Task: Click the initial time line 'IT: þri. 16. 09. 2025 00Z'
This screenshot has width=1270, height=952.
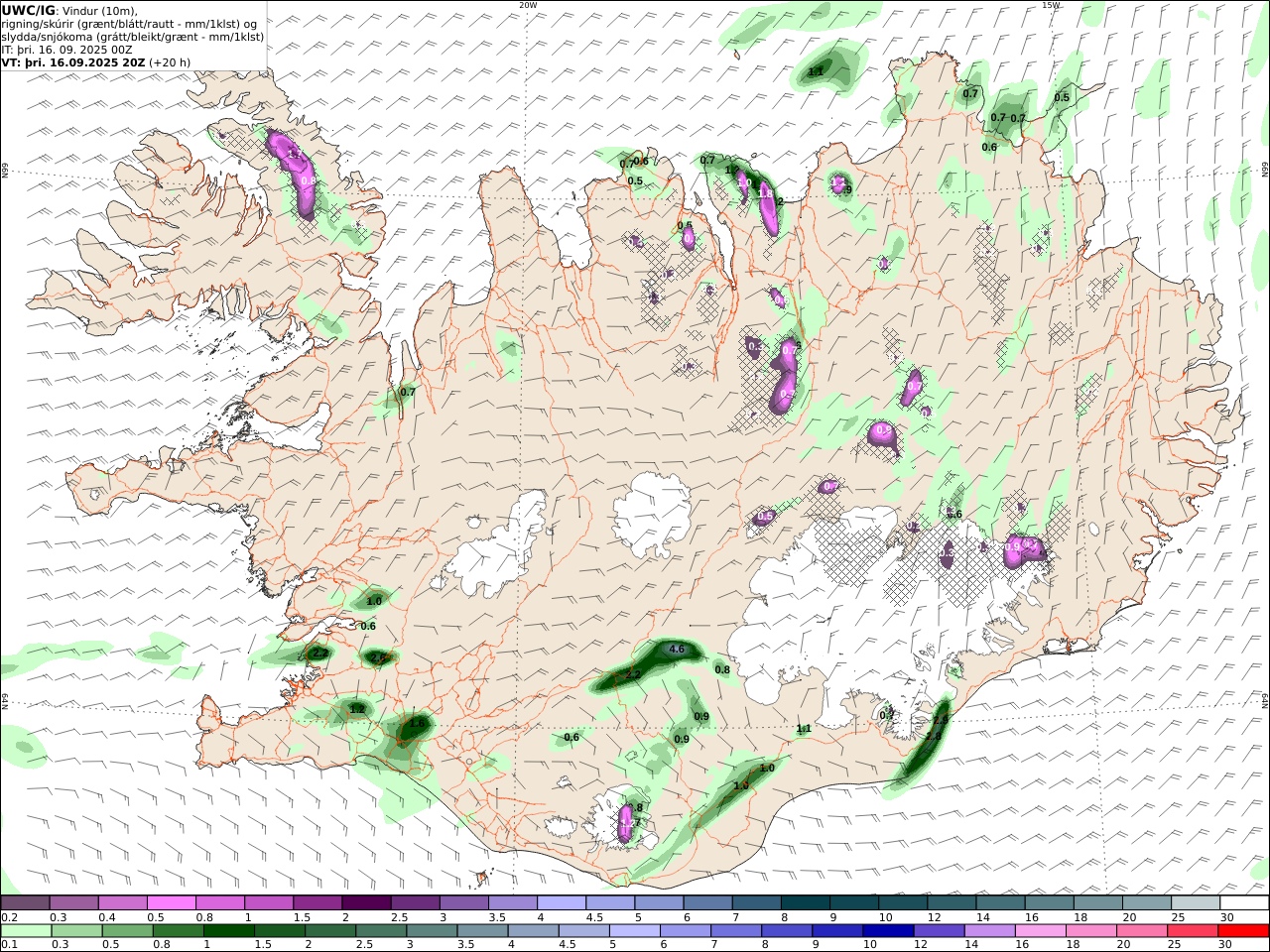Action: (67, 50)
